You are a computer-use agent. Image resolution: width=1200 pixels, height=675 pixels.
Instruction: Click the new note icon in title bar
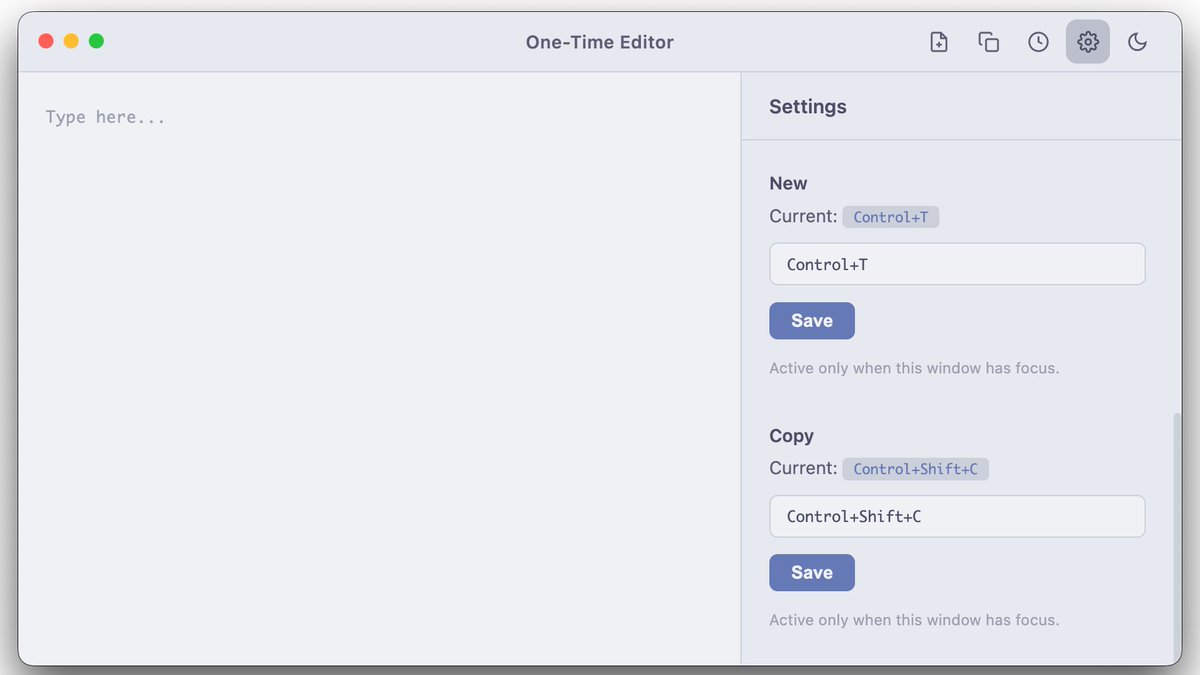(x=939, y=42)
